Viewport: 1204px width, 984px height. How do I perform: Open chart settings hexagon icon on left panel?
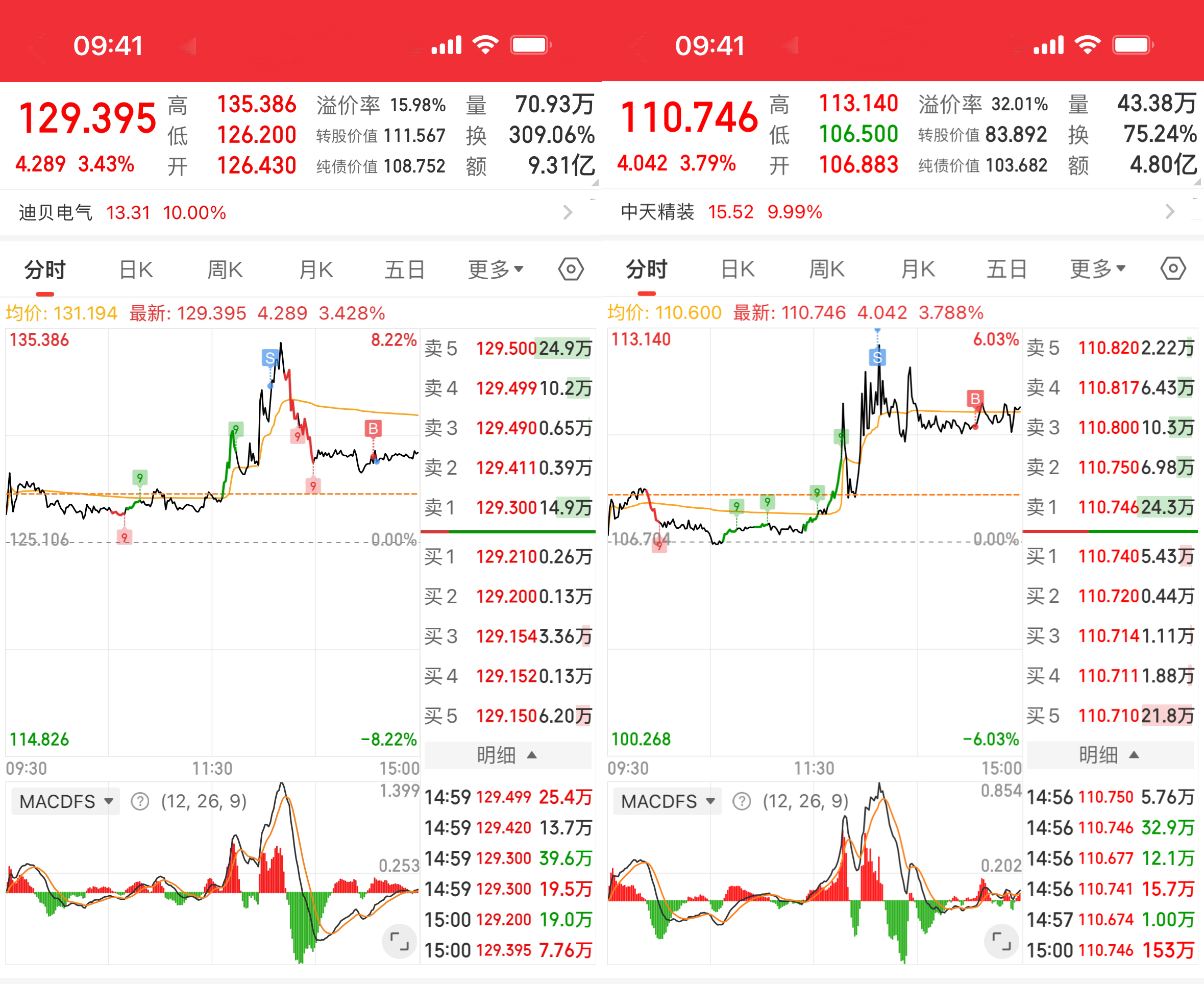570,269
